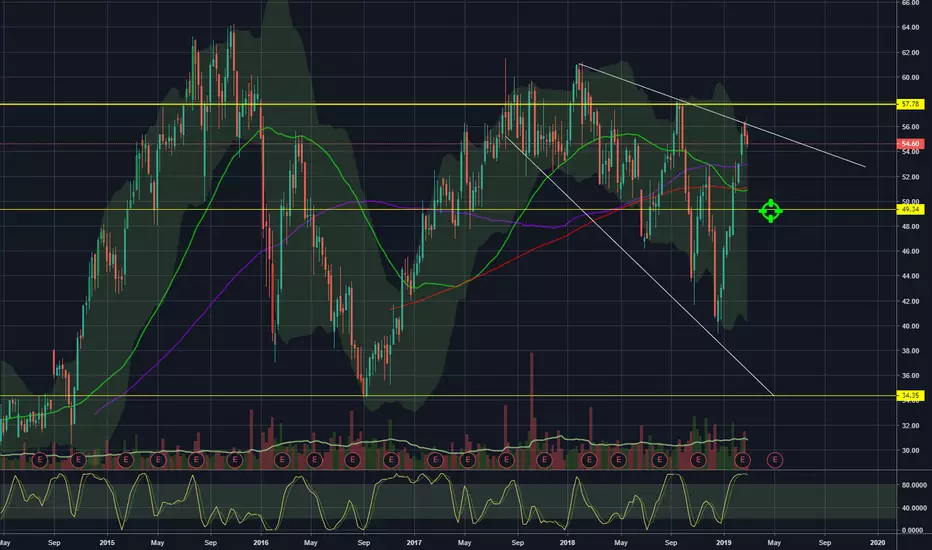Click the 2015 time axis label
The height and width of the screenshot is (550, 932).
click(107, 543)
